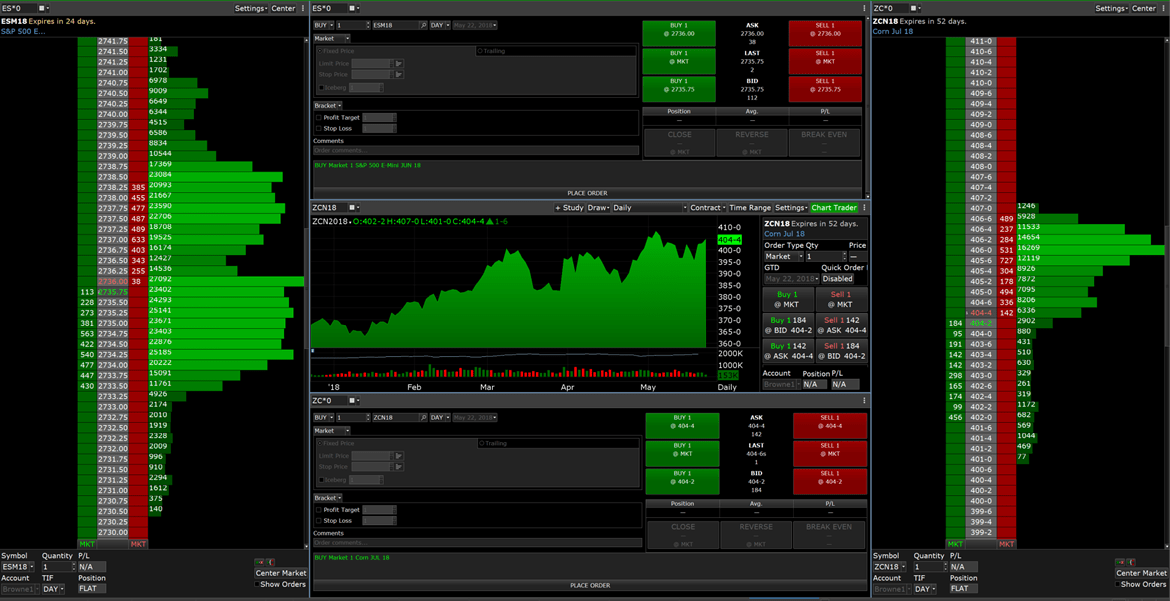Check the Stop Loss box in ZC order ticket

pyautogui.click(x=318, y=521)
